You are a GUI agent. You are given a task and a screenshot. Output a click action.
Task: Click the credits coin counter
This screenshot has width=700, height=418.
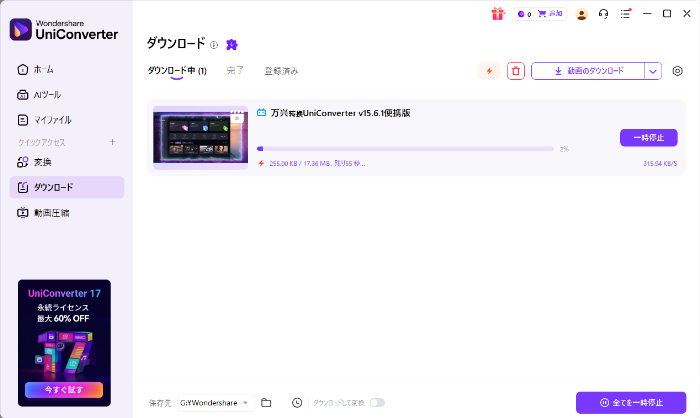pos(524,14)
